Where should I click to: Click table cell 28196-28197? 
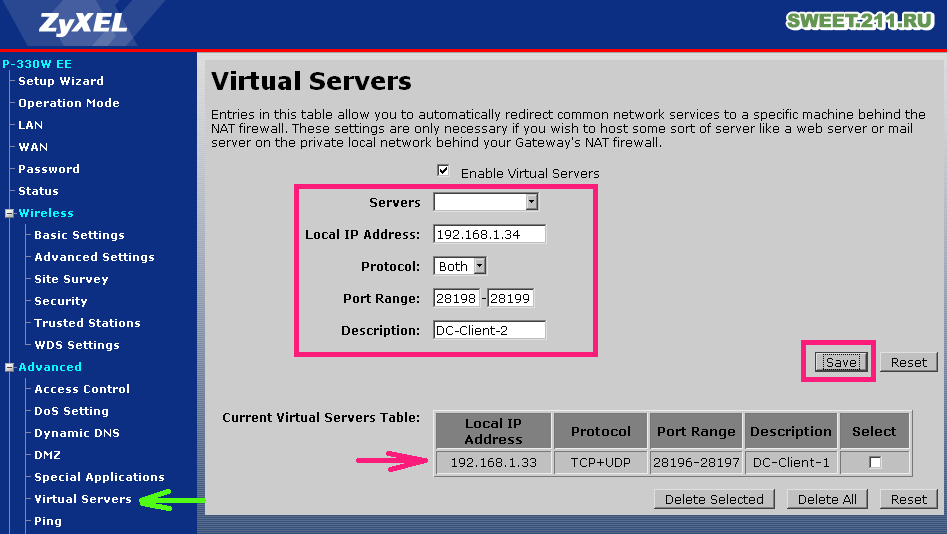click(696, 463)
